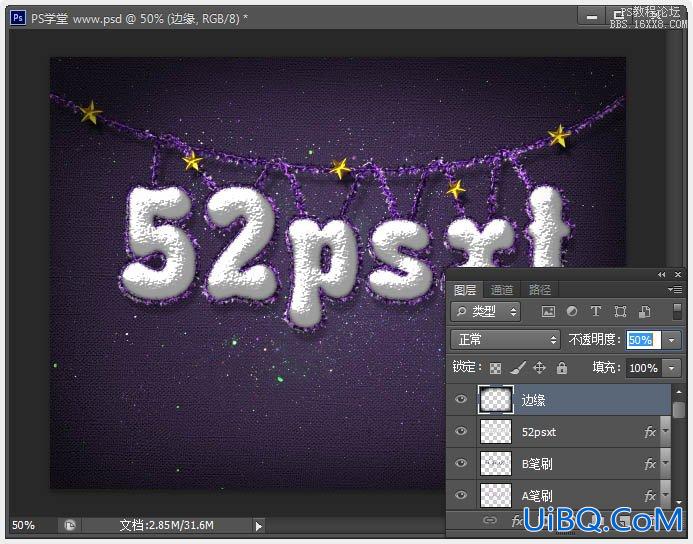Filter layers by pixel image type icon
The image size is (693, 544).
coord(548,312)
